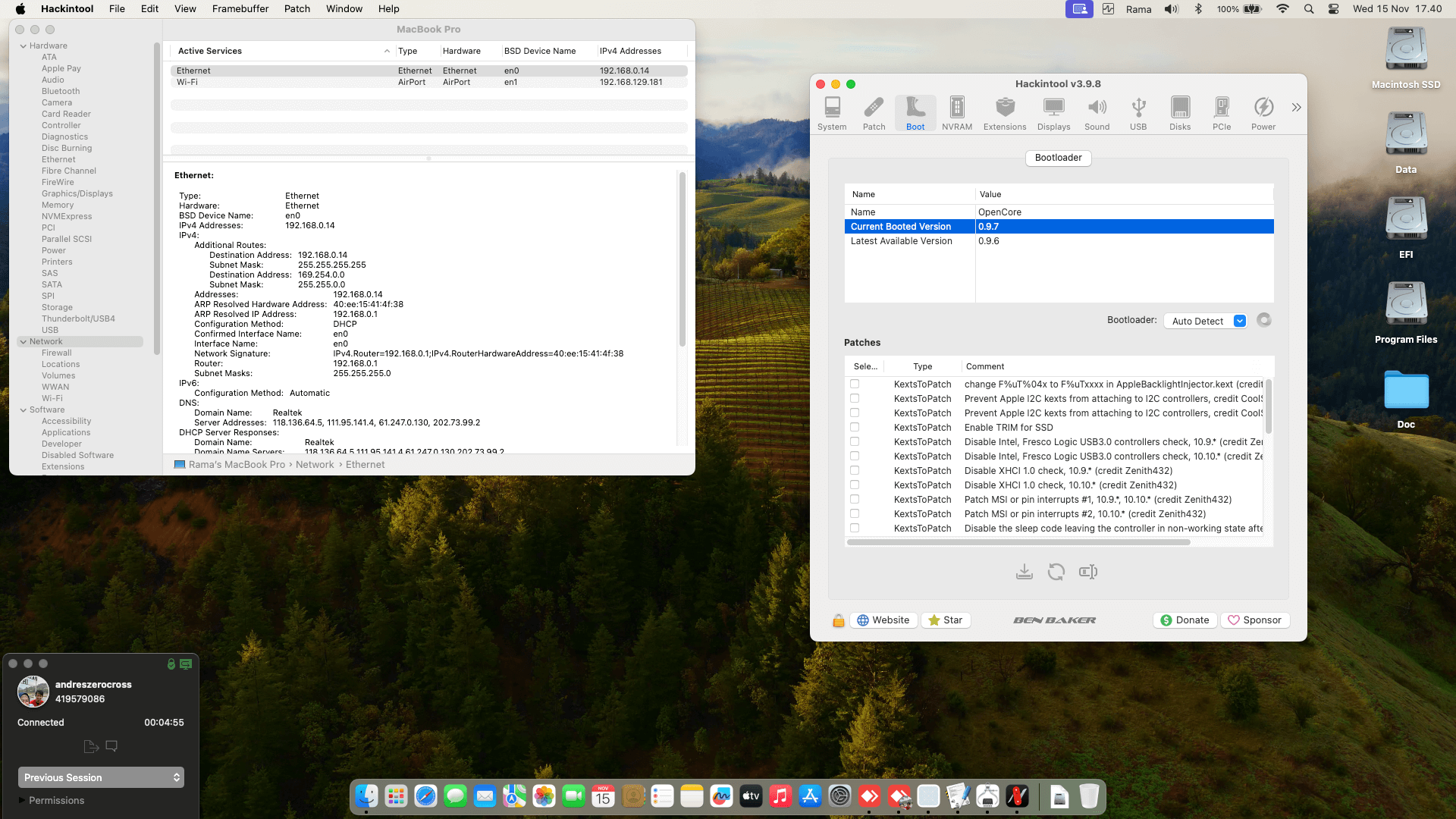Click the Patches table horizontal scrollbar
Viewport: 1456px width, 819px height.
1018,542
